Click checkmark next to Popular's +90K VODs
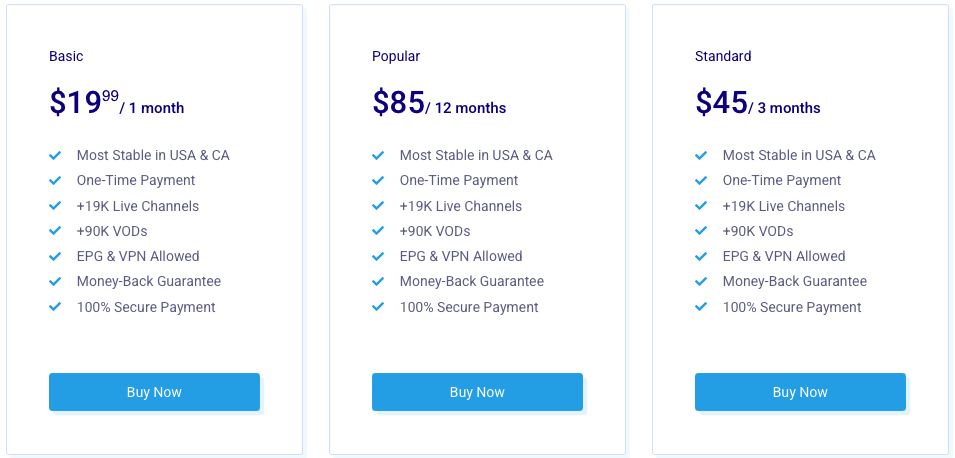 pos(378,231)
